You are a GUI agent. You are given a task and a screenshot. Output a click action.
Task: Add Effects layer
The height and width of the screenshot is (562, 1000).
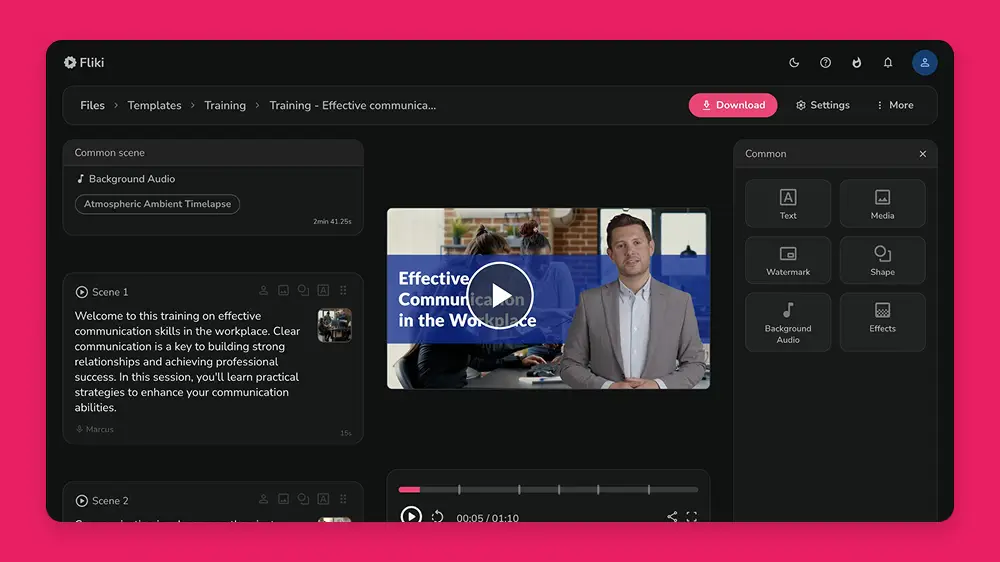pyautogui.click(x=882, y=322)
